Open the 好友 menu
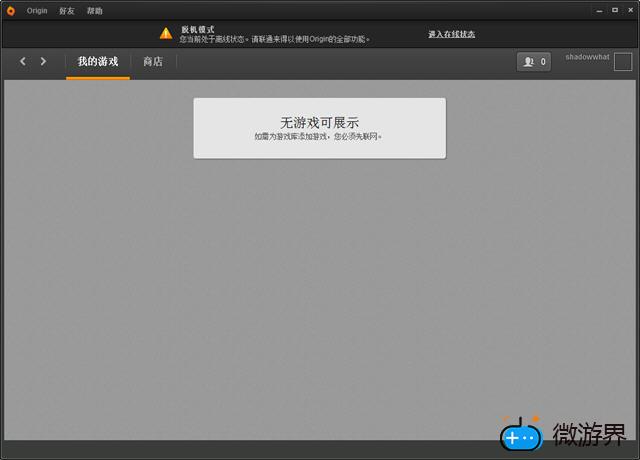This screenshot has width=640, height=460. (67, 11)
